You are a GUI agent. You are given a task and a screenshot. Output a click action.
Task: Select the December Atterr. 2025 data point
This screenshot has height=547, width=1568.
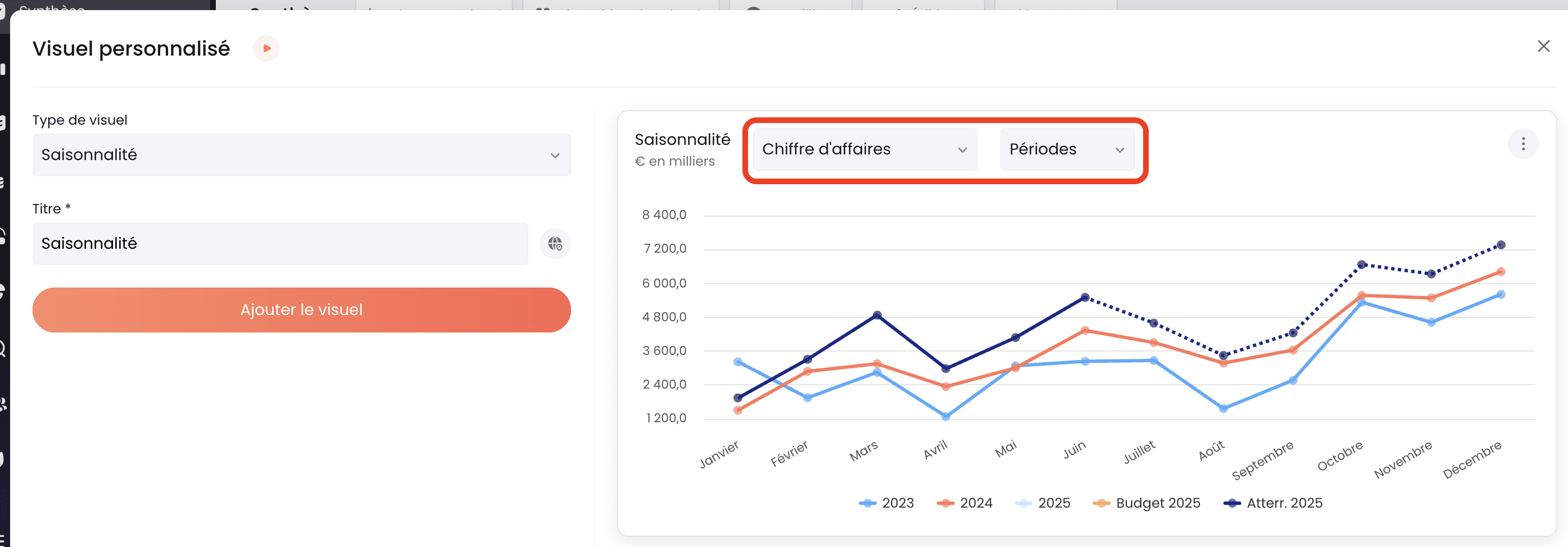pyautogui.click(x=1501, y=245)
